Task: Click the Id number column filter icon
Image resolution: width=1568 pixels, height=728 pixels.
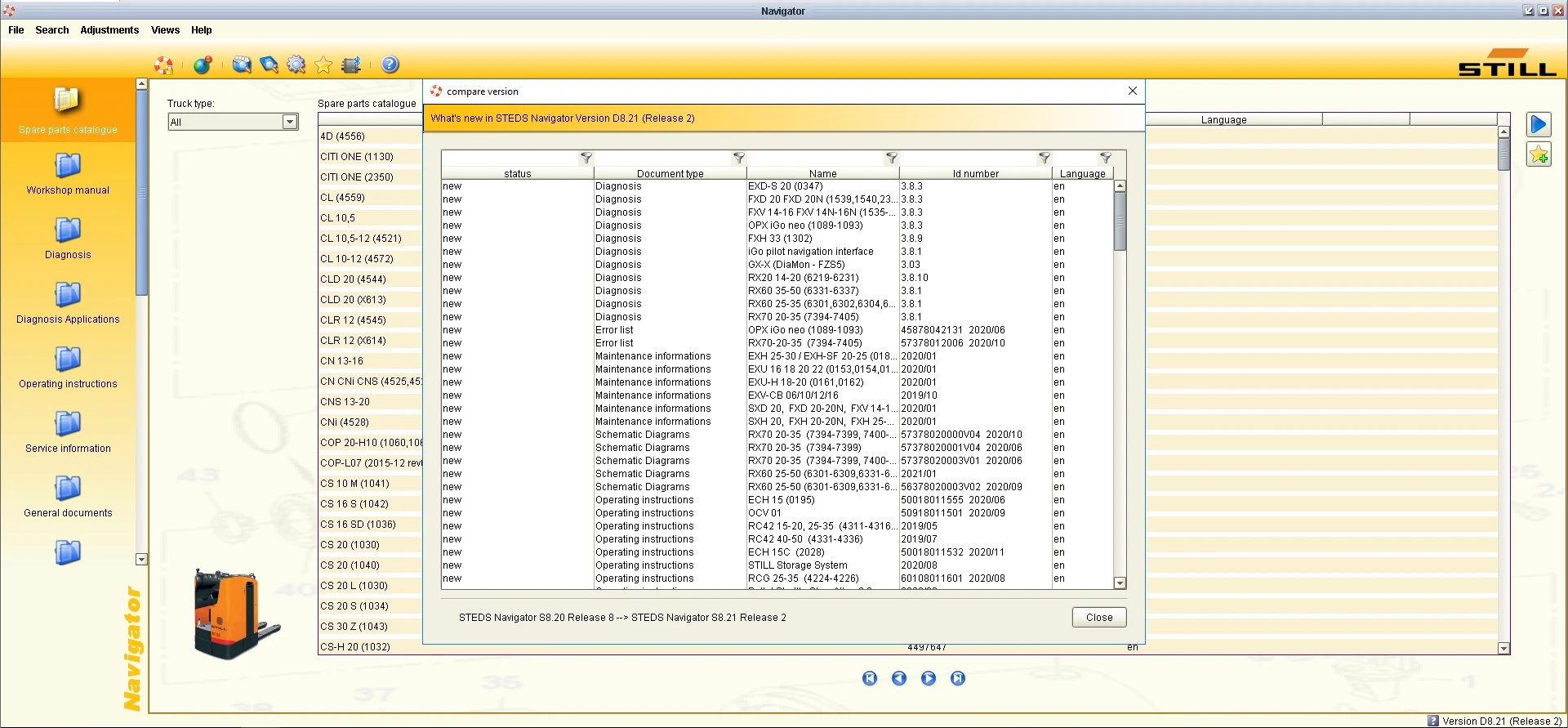Action: pos(1045,158)
